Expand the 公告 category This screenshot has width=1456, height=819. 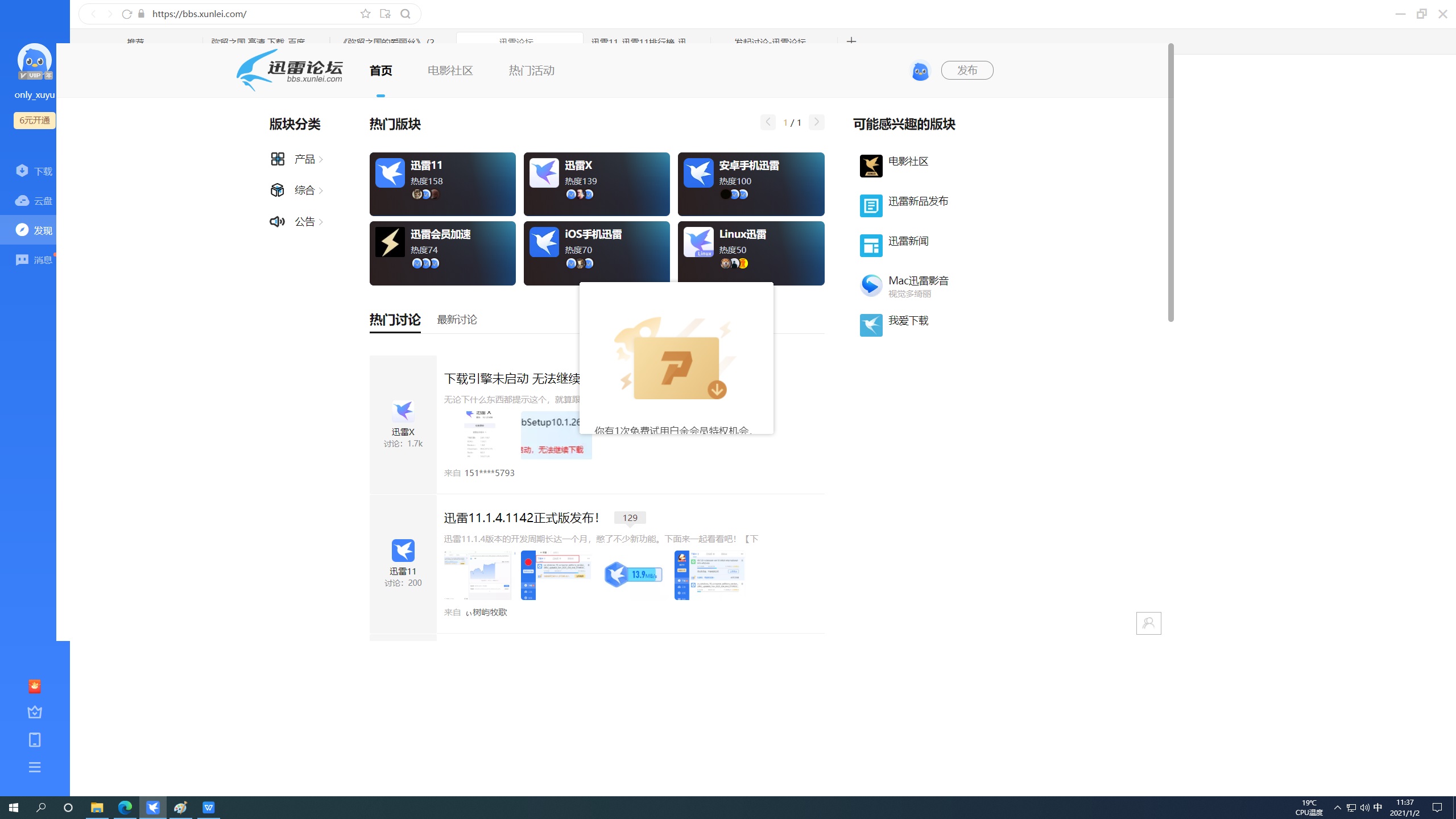[305, 222]
